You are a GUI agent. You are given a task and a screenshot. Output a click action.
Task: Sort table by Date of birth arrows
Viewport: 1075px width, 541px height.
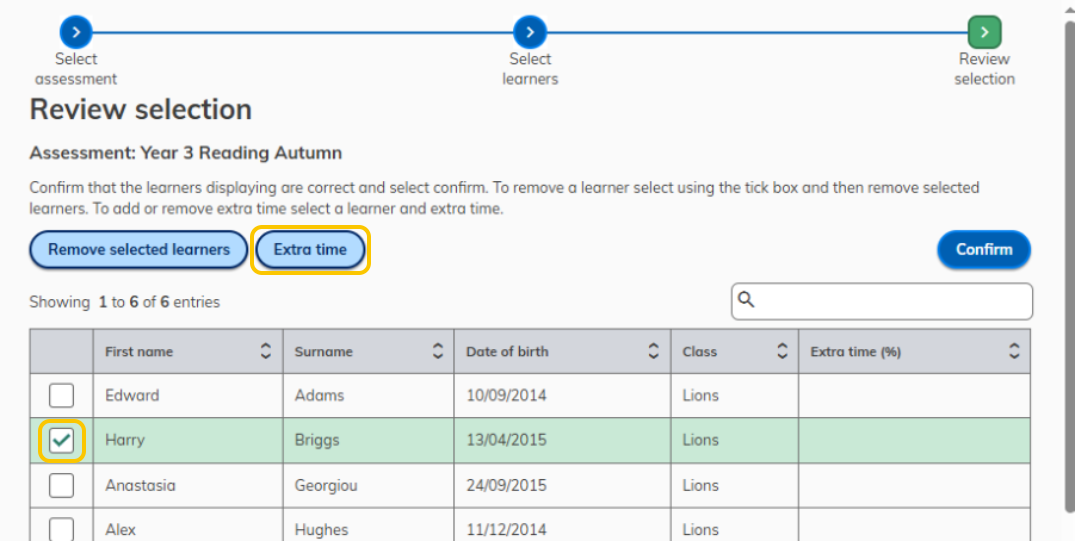654,352
